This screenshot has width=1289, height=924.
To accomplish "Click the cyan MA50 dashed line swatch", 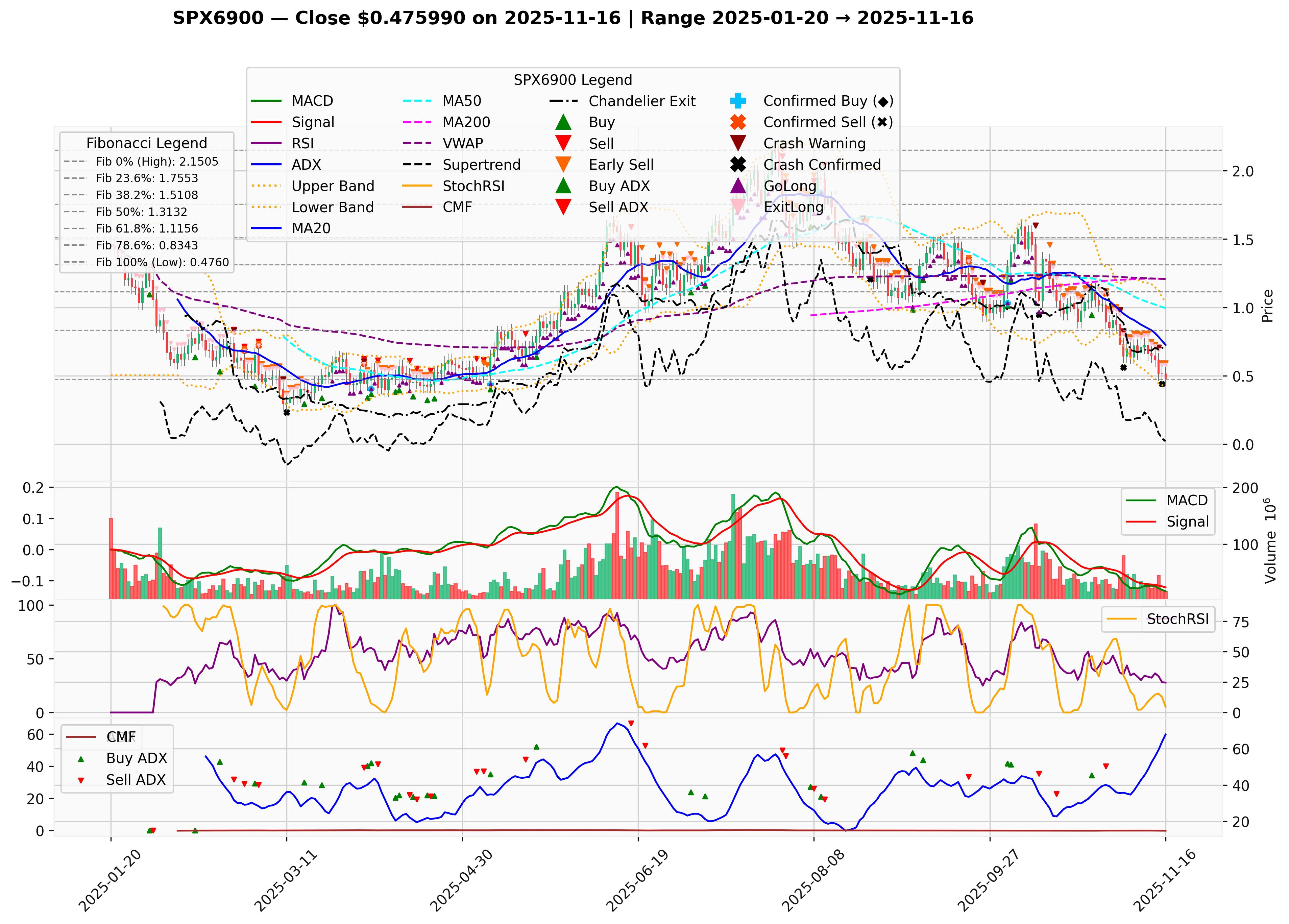I will (x=418, y=100).
